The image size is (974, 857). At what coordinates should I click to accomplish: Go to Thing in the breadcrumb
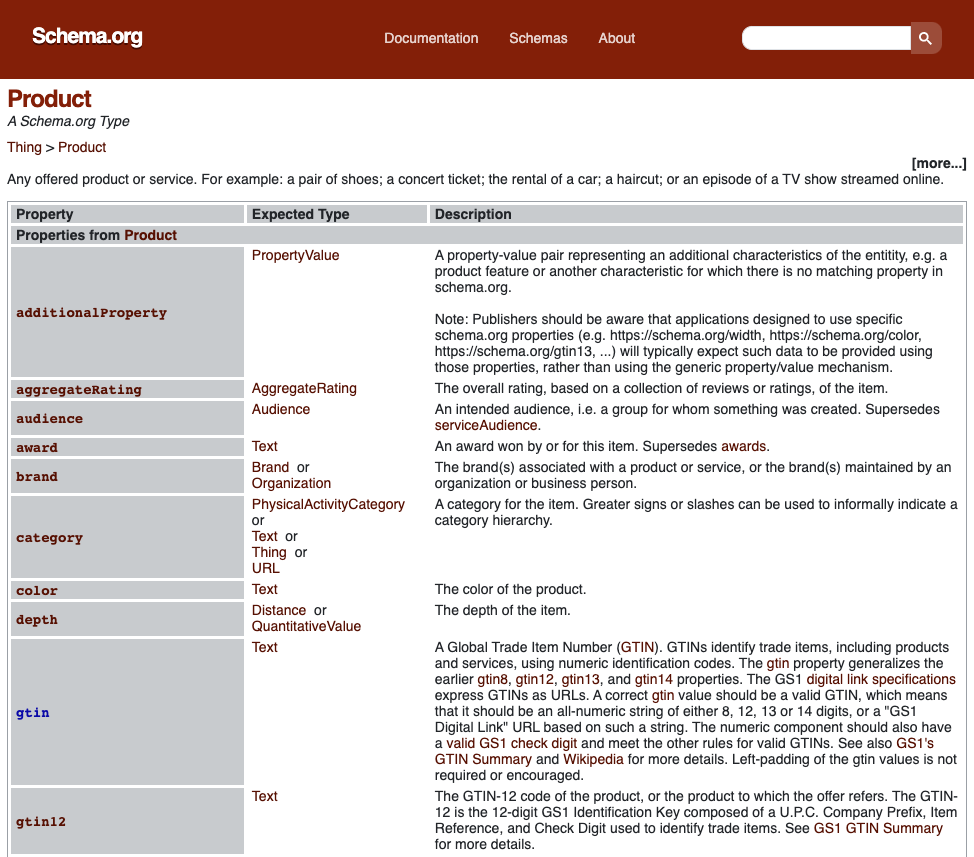tap(24, 147)
